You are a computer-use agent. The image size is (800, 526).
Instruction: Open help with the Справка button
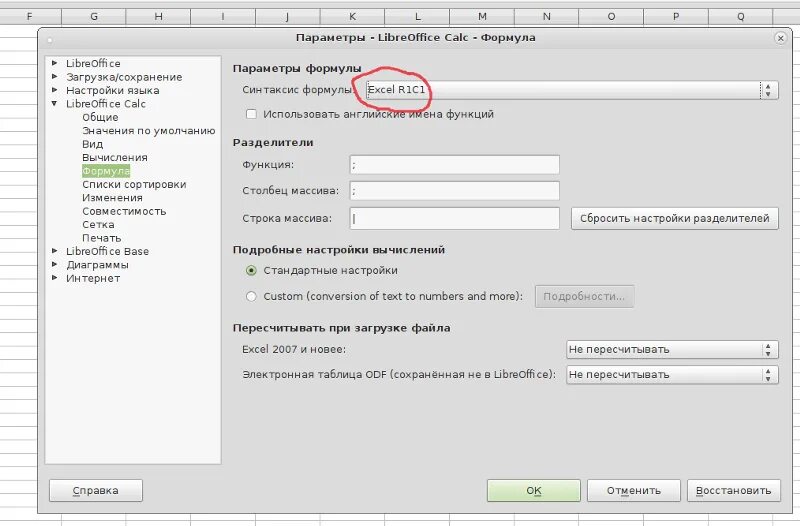[x=96, y=491]
